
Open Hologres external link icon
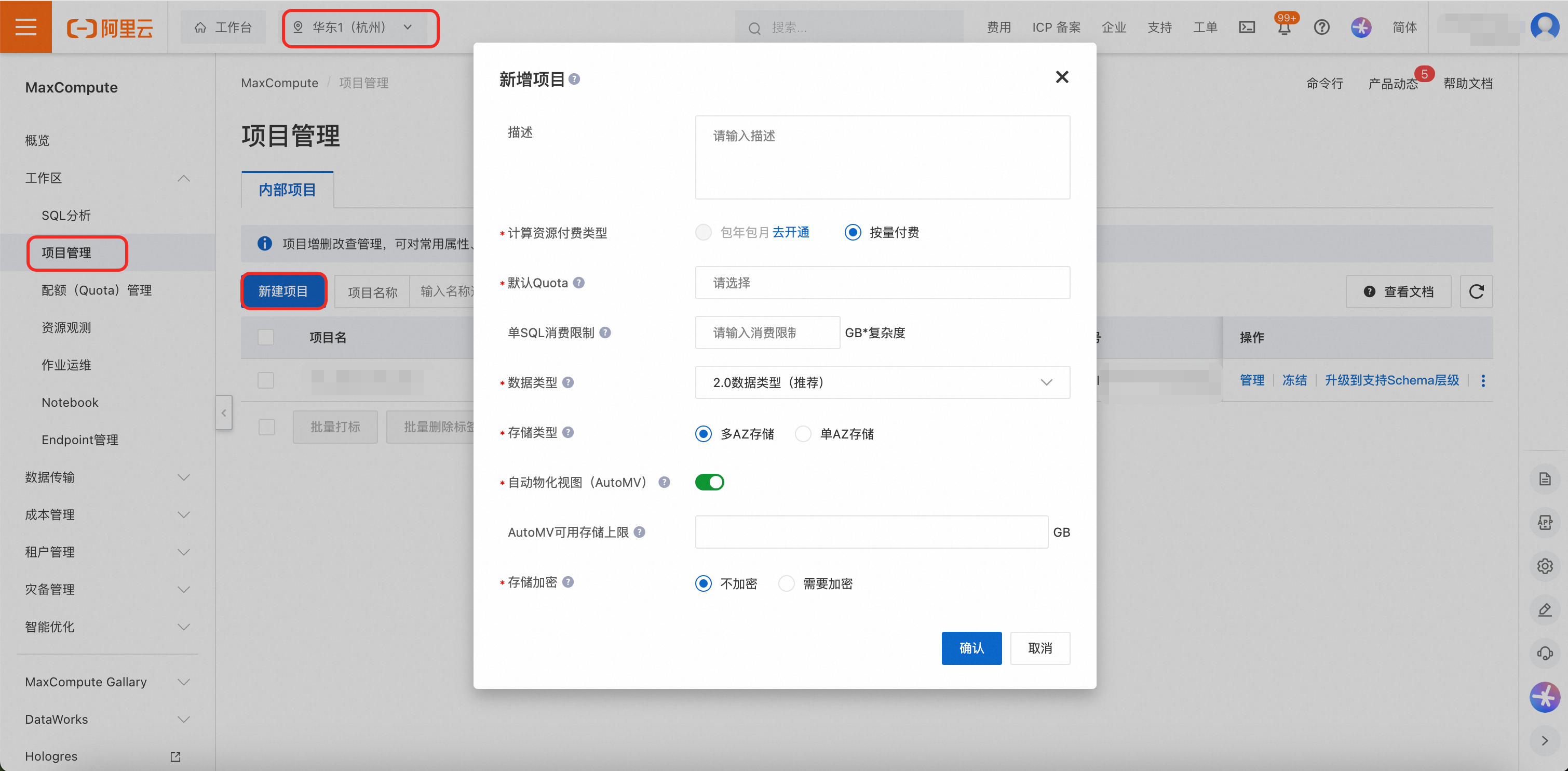[x=175, y=756]
